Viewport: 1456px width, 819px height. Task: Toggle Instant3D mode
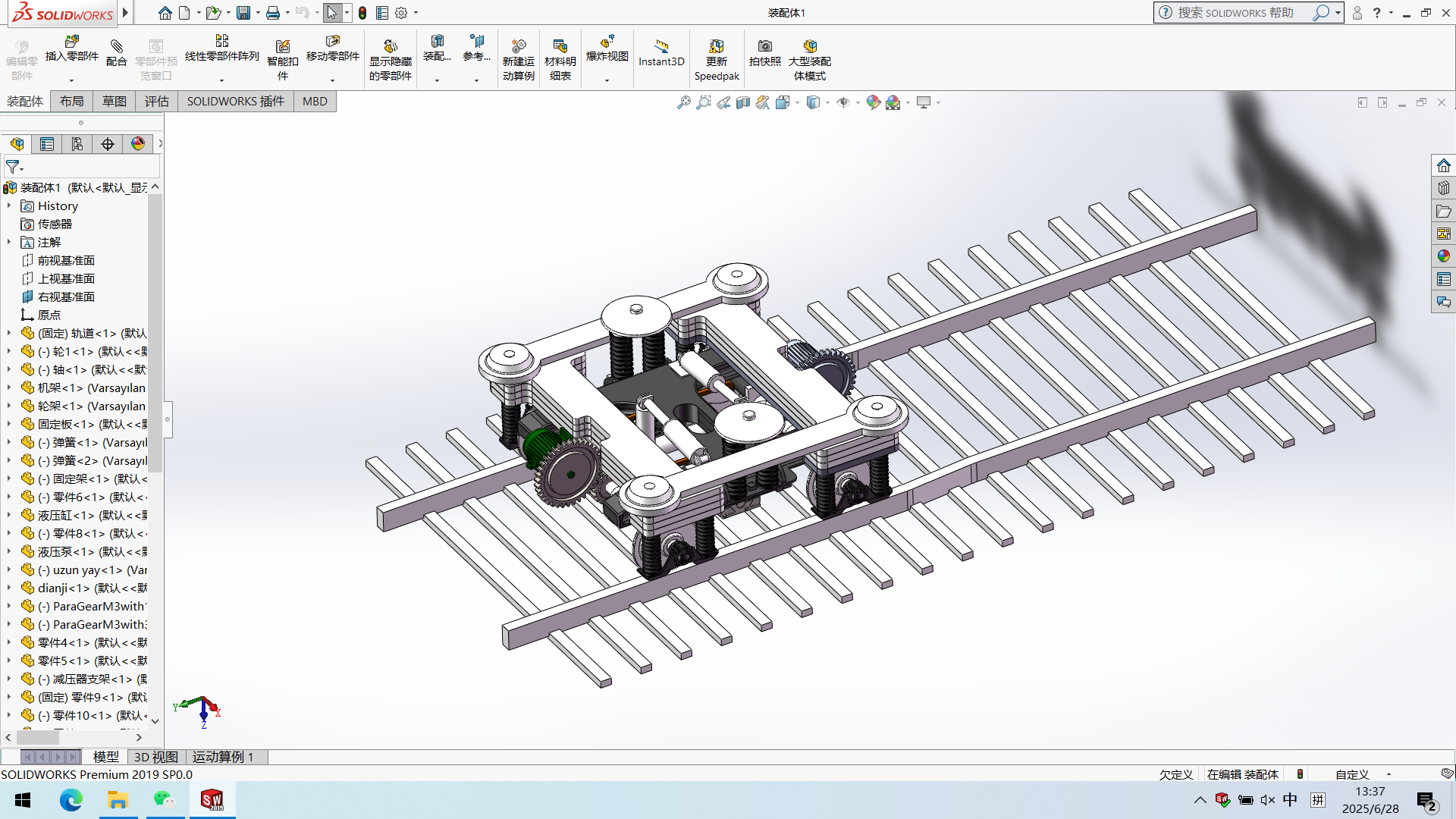[661, 52]
